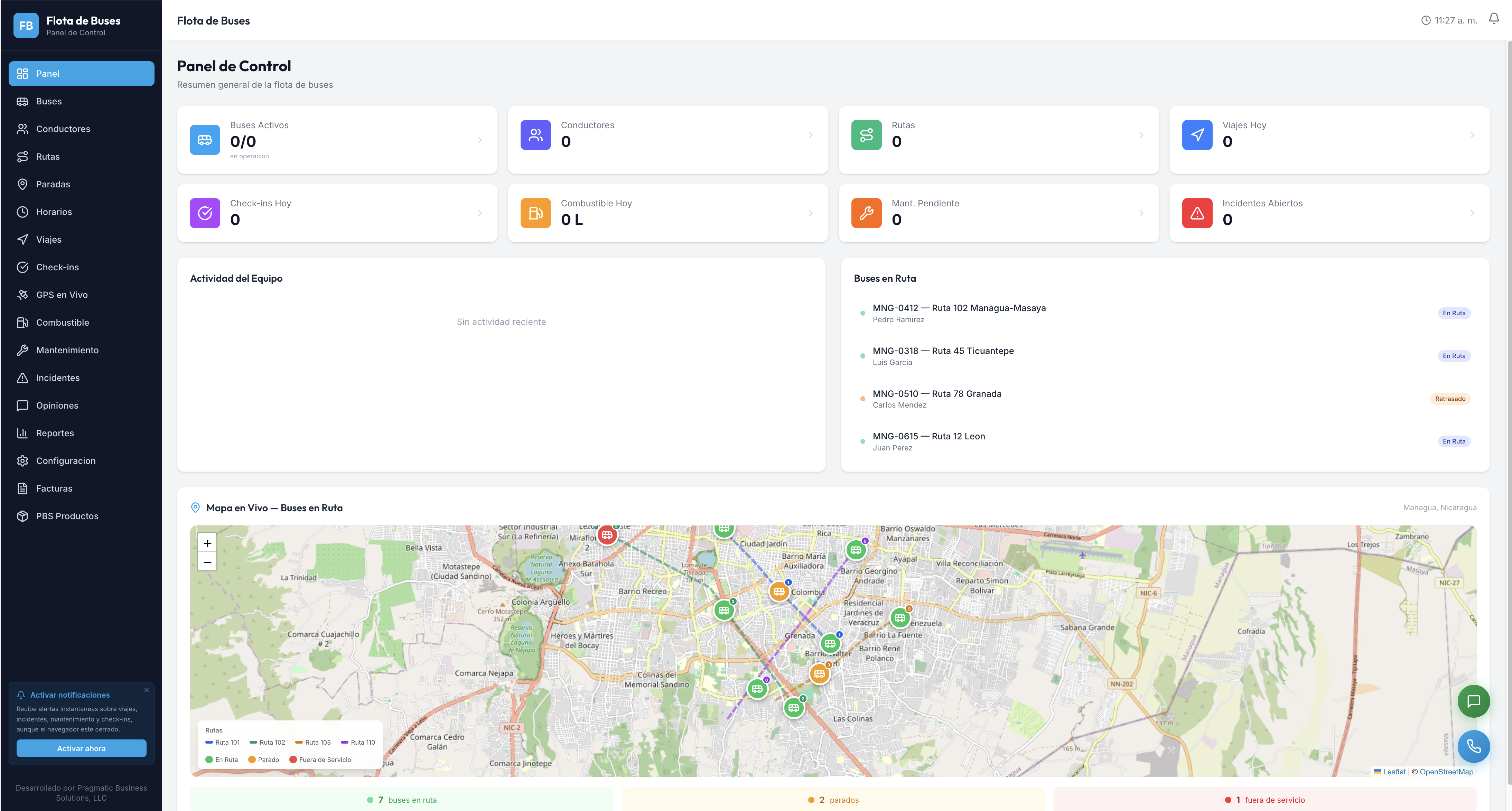Image resolution: width=1512 pixels, height=811 pixels.
Task: Open the green chat bubble button
Action: pyautogui.click(x=1473, y=701)
